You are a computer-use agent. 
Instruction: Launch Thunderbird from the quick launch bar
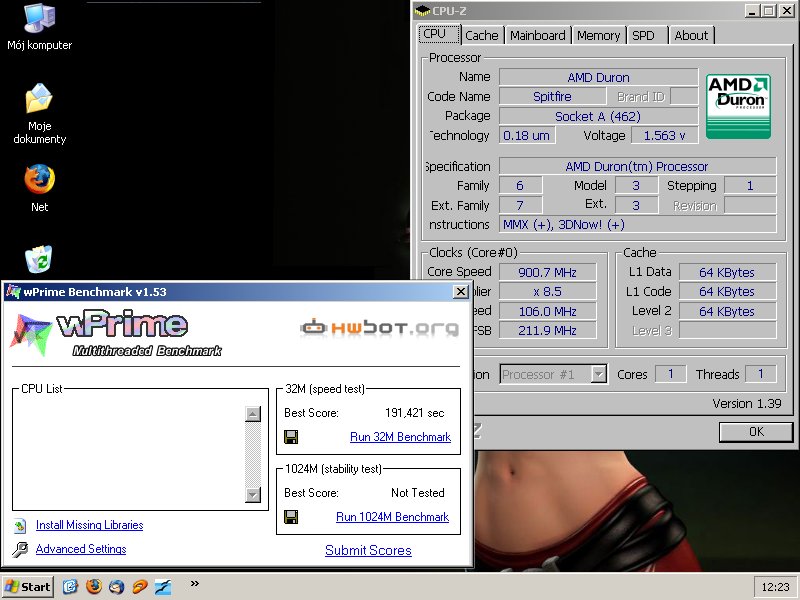tap(116, 587)
